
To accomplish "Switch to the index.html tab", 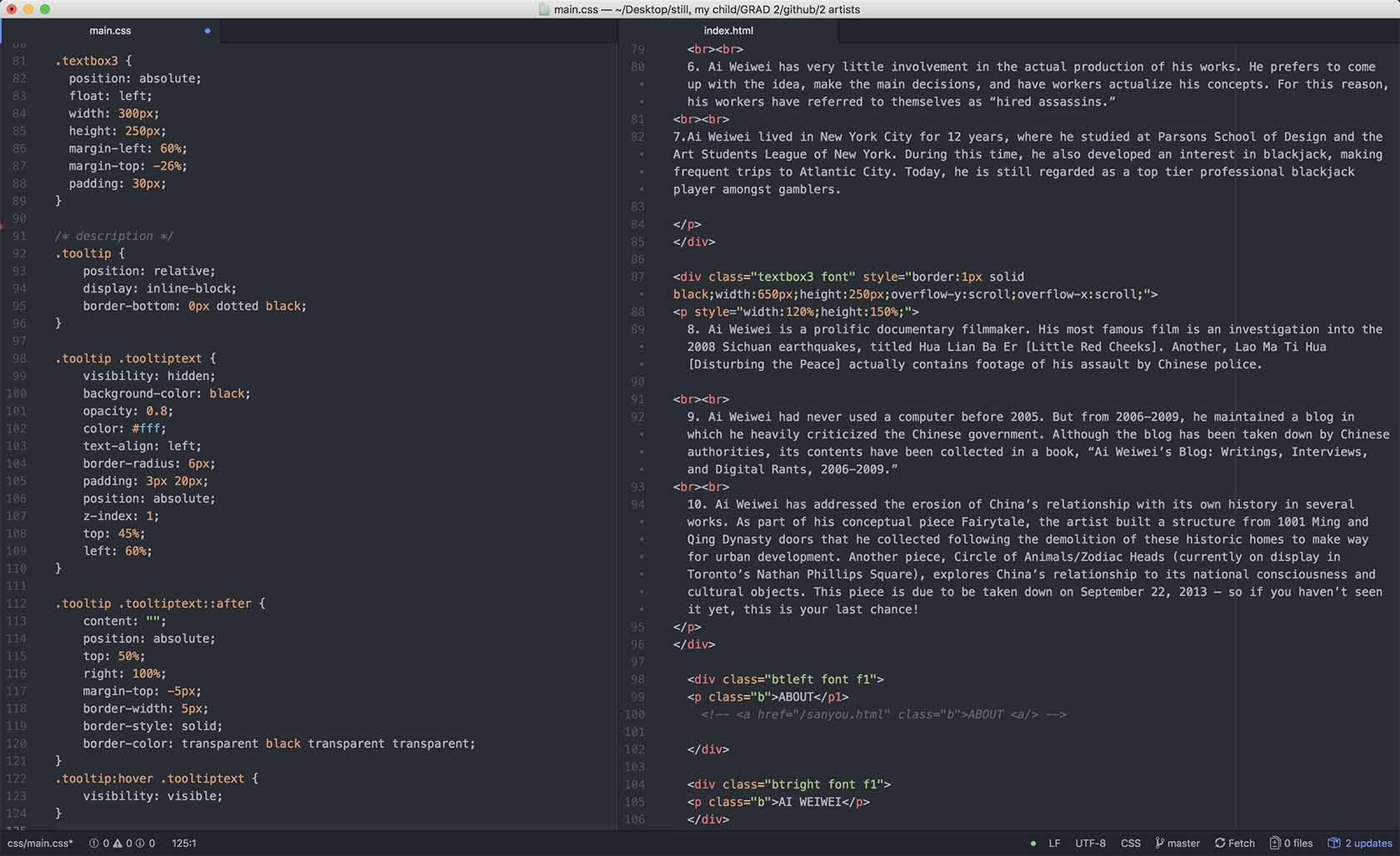I will pos(727,31).
